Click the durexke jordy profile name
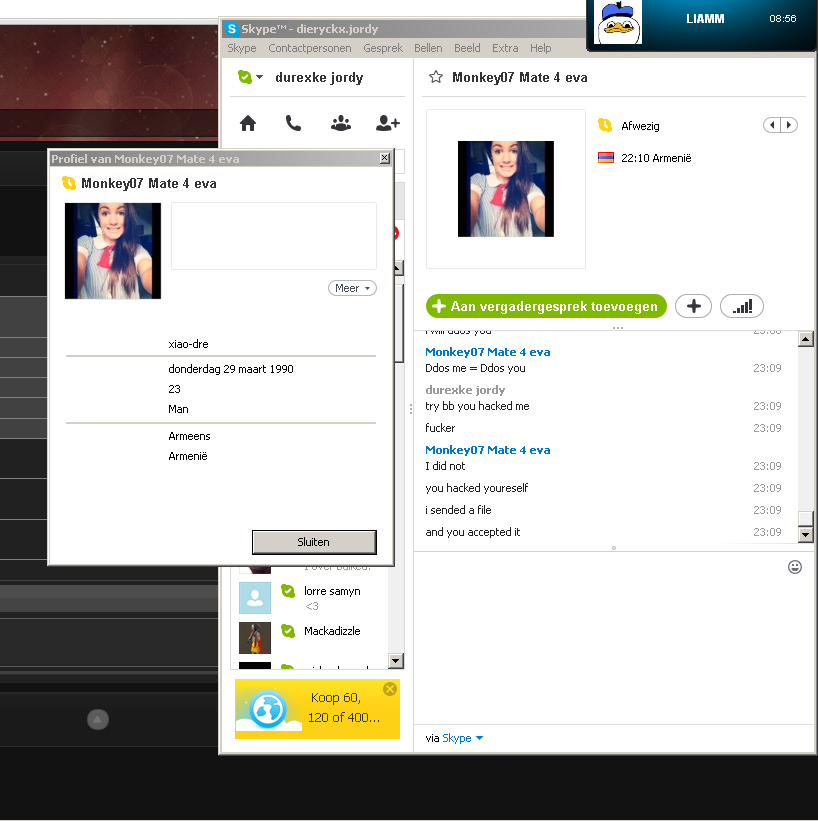Viewport: 818px width, 821px height. click(319, 77)
